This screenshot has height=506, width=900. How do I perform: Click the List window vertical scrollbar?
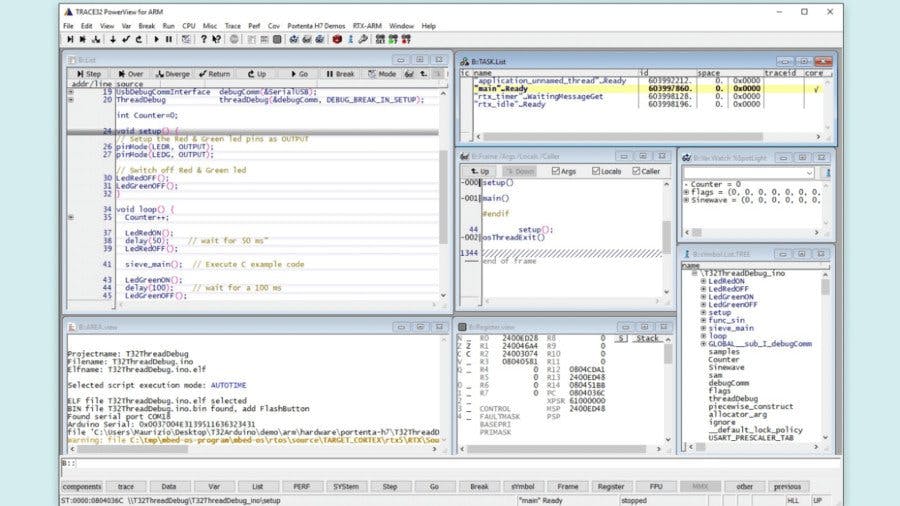(x=443, y=194)
